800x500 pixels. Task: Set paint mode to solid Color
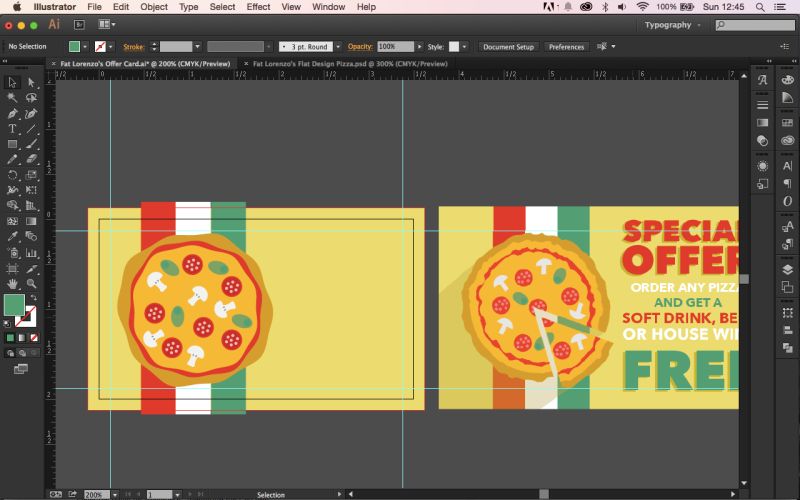(x=10, y=338)
